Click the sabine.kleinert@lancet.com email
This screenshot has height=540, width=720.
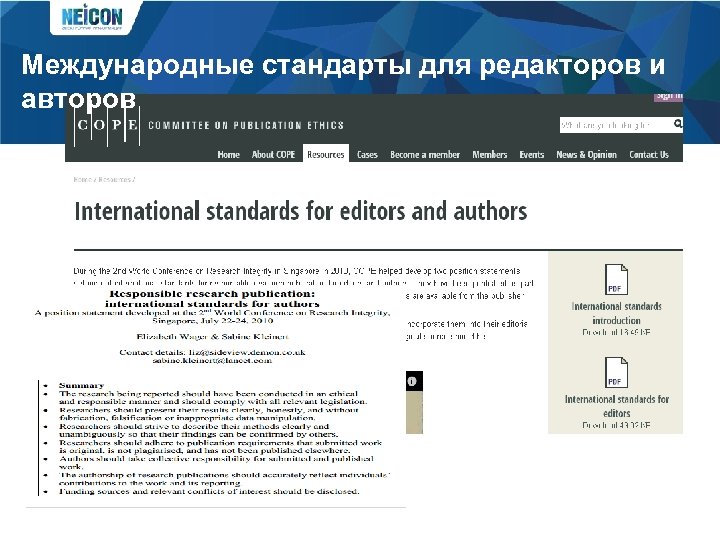[212, 361]
